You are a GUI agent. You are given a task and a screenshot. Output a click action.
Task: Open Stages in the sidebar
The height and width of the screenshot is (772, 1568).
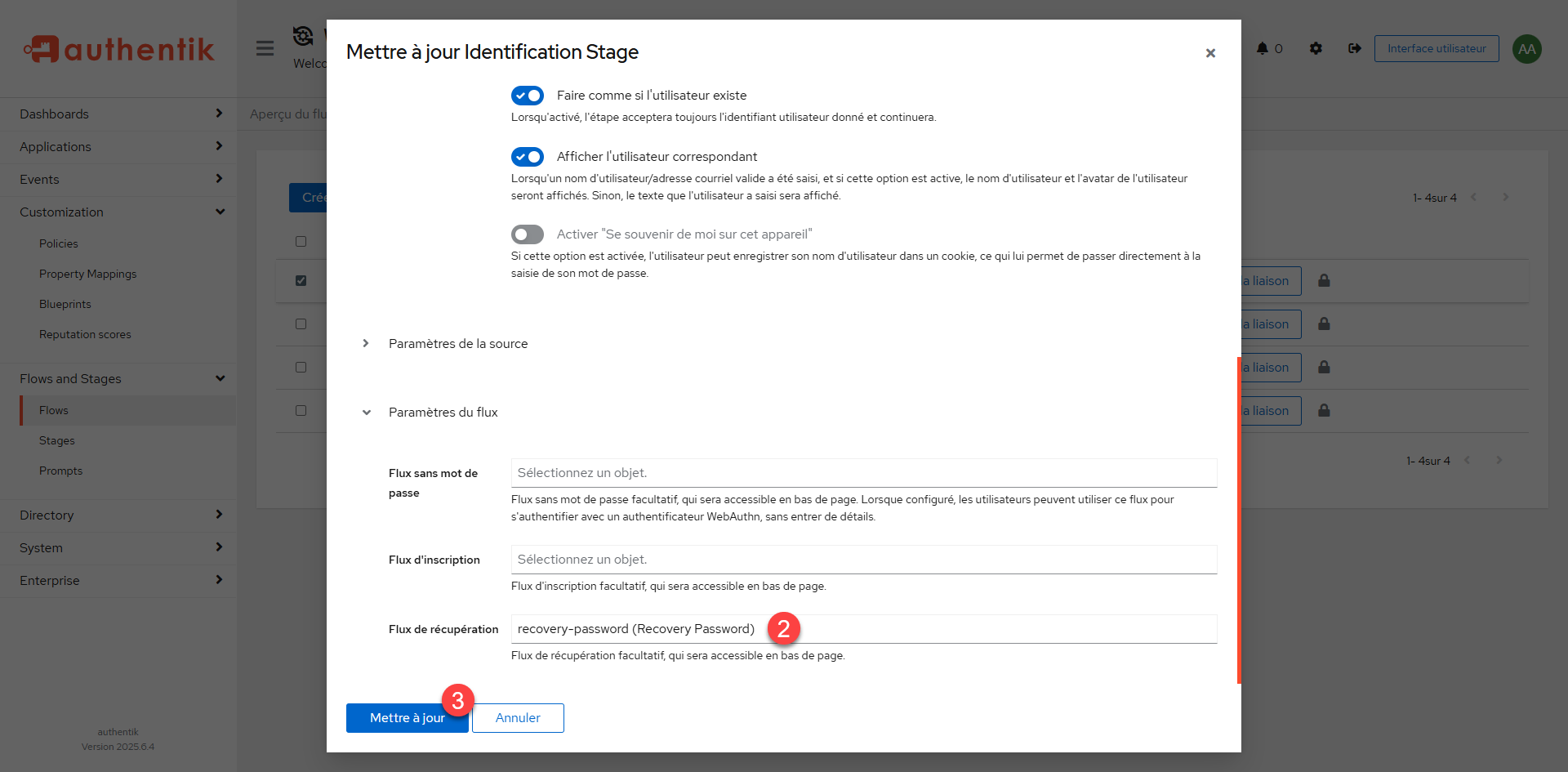click(57, 440)
